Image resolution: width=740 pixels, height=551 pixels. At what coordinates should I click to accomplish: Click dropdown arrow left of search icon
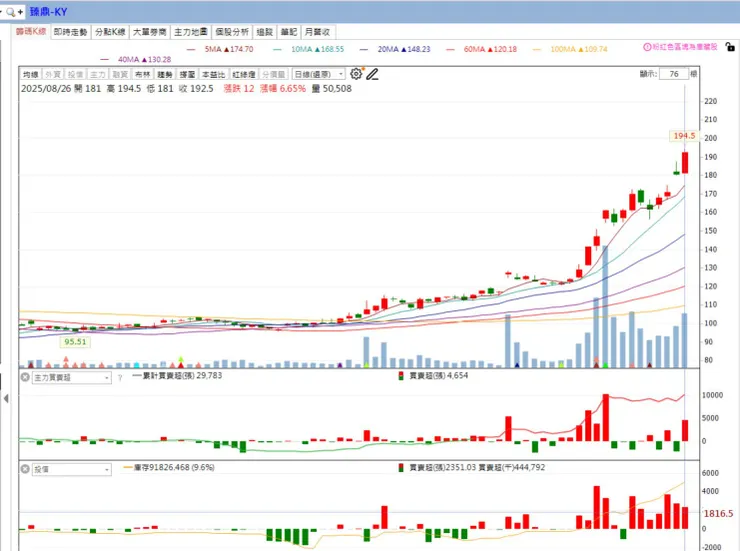pos(1,12)
